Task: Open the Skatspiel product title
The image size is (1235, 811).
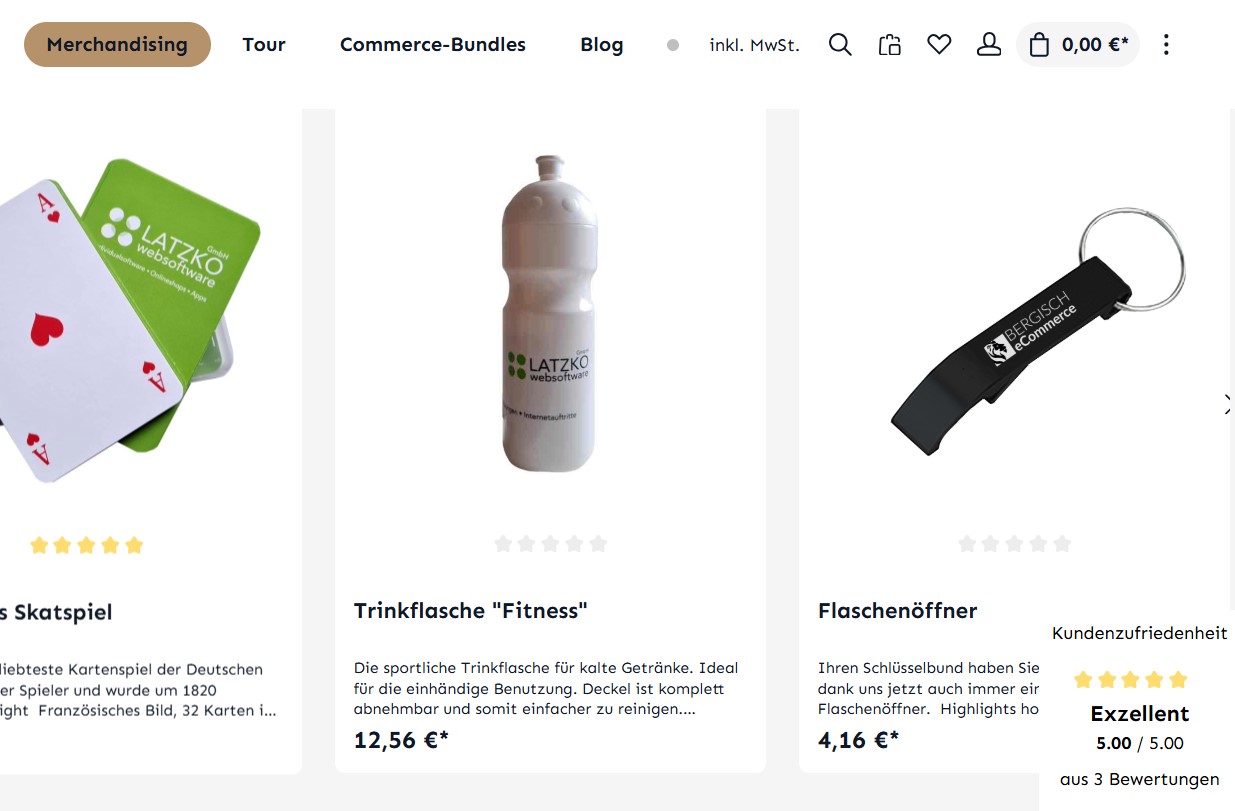Action: pyautogui.click(x=56, y=612)
